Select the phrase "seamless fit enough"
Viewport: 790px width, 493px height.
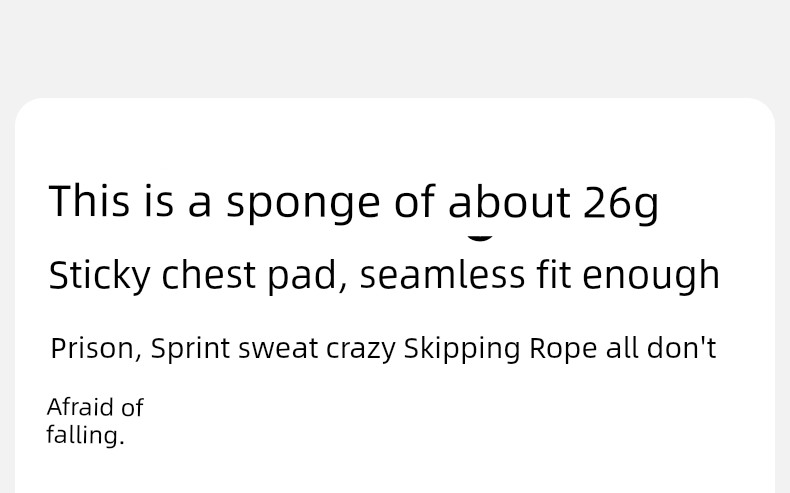[540, 275]
